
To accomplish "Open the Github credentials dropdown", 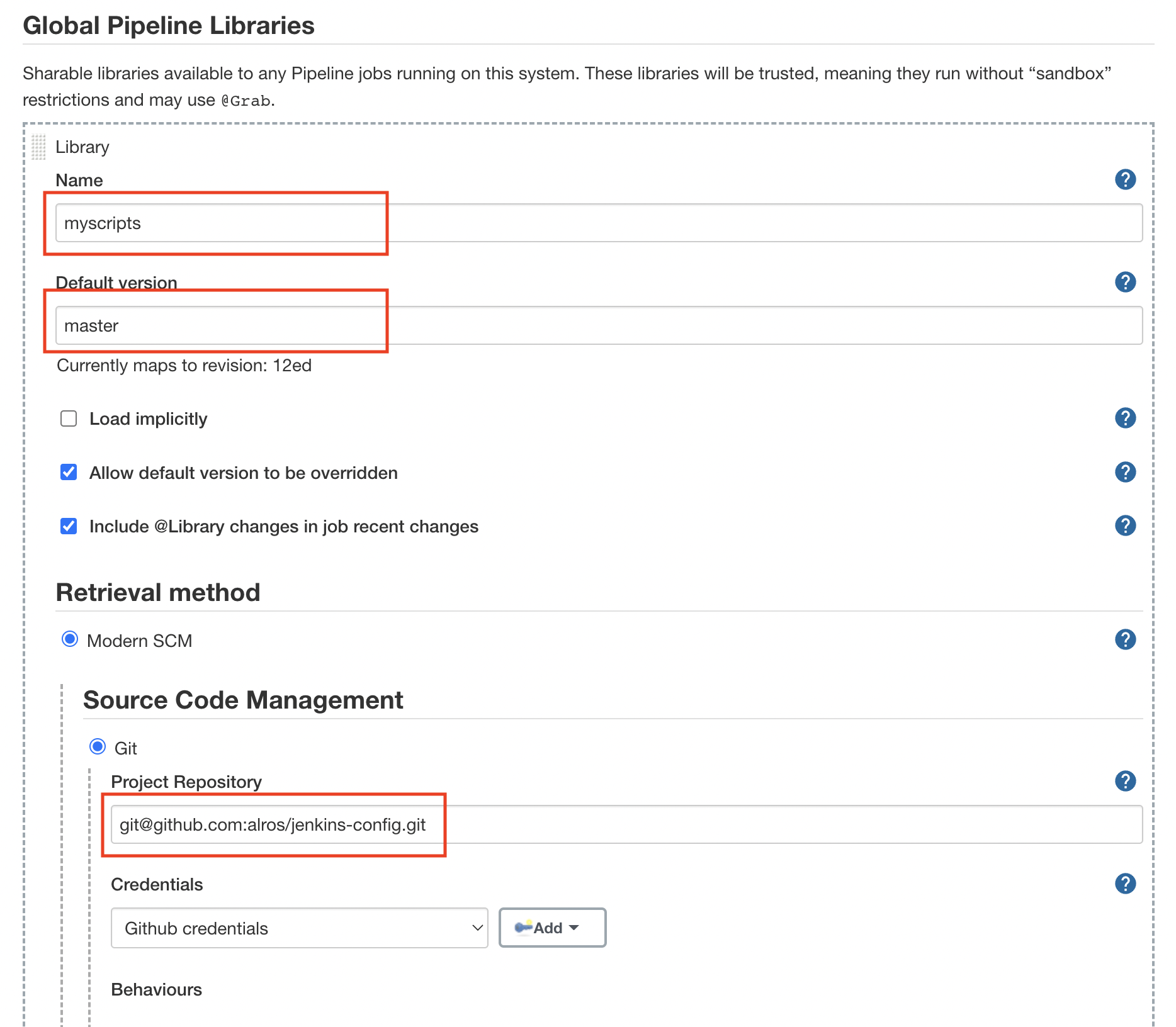I will [x=299, y=928].
